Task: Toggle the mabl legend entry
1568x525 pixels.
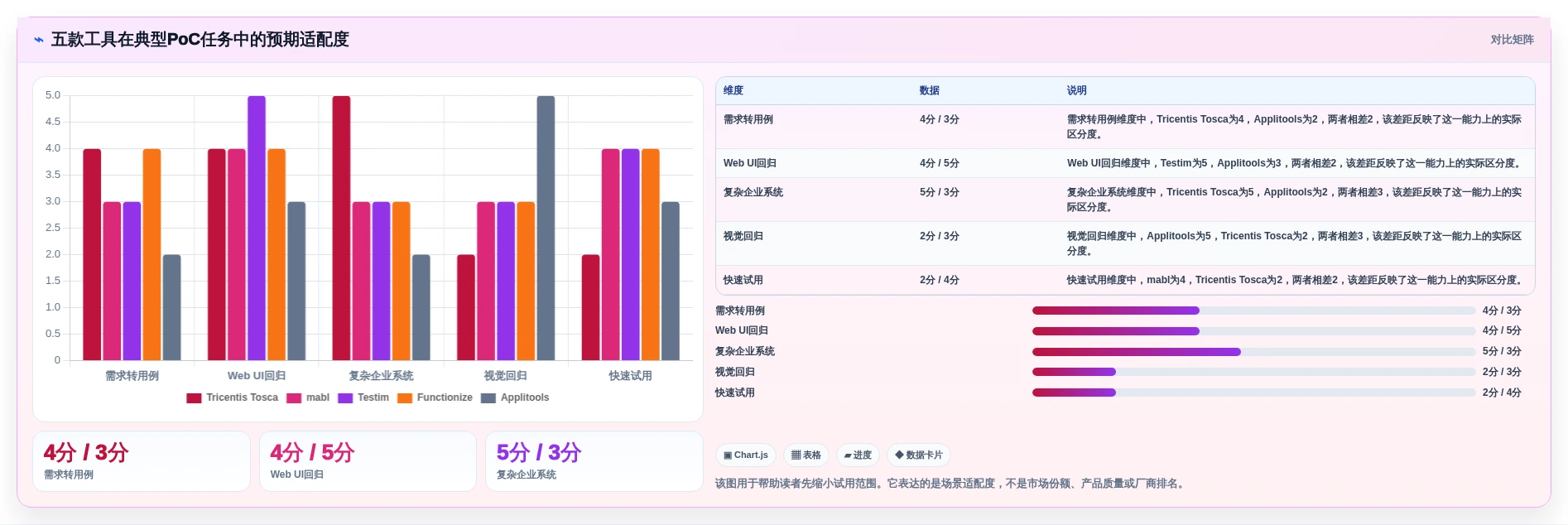Action: [308, 398]
